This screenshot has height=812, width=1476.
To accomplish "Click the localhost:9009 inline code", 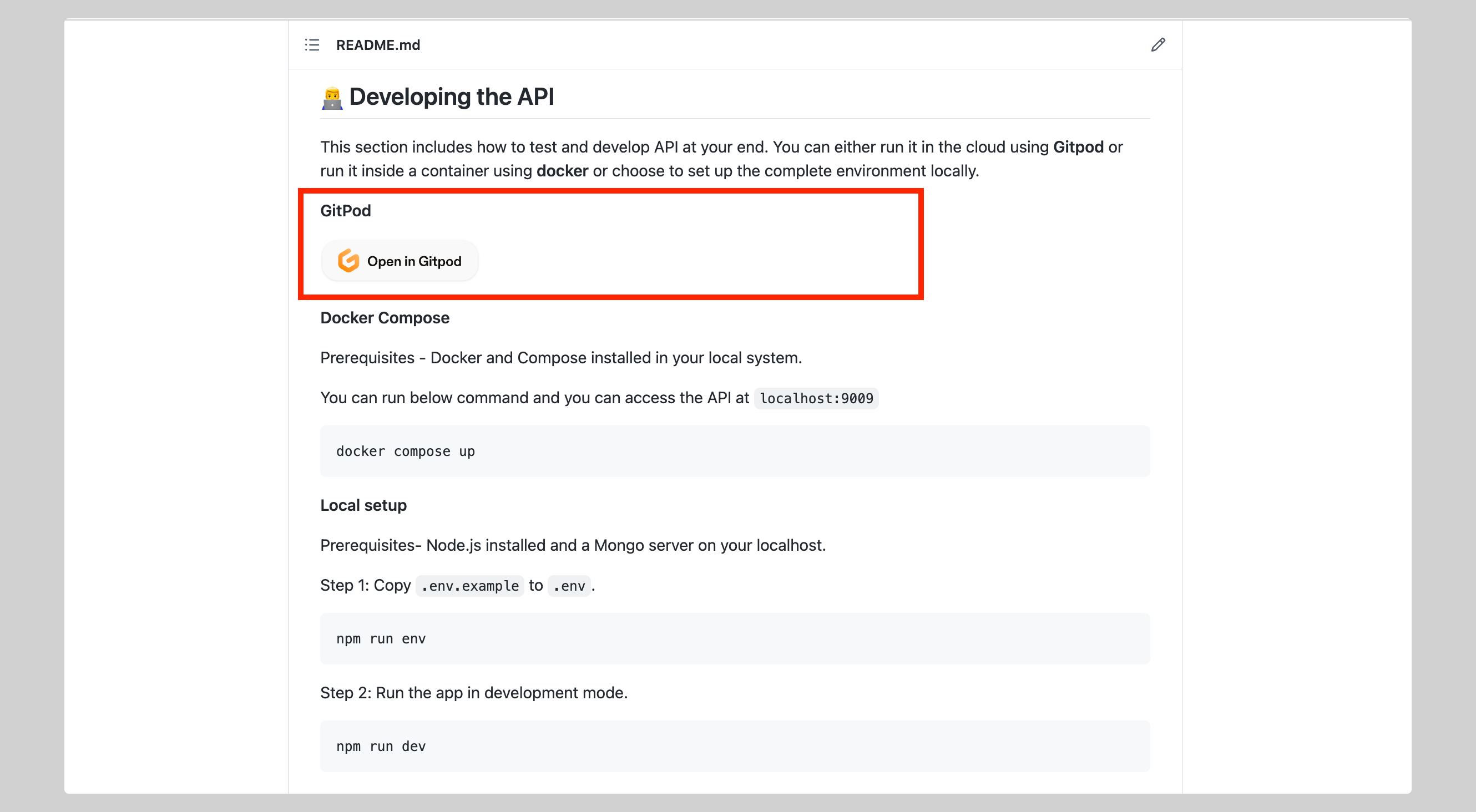I will [816, 398].
